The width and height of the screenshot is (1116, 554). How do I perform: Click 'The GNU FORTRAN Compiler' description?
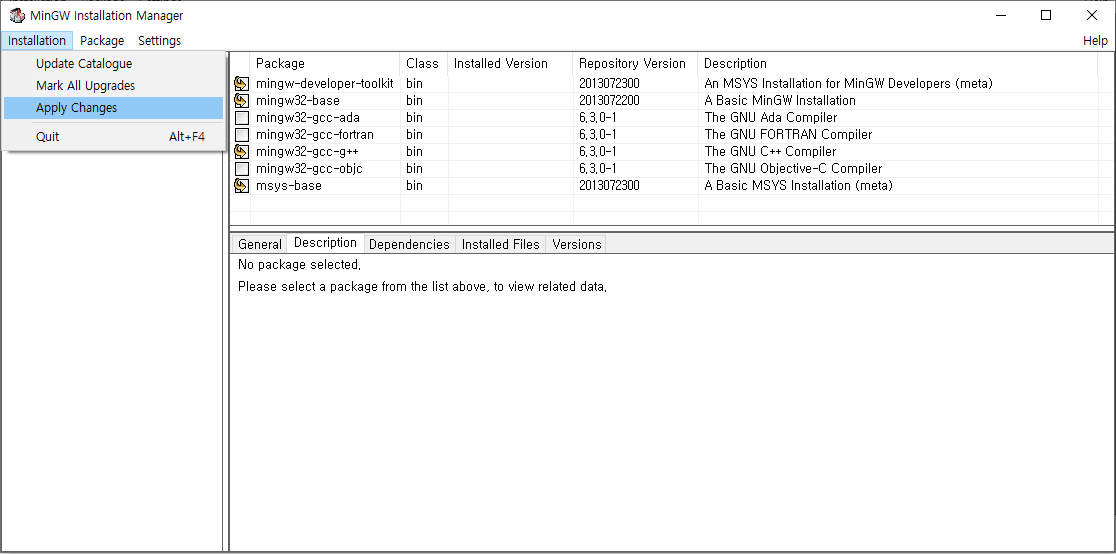(x=788, y=135)
